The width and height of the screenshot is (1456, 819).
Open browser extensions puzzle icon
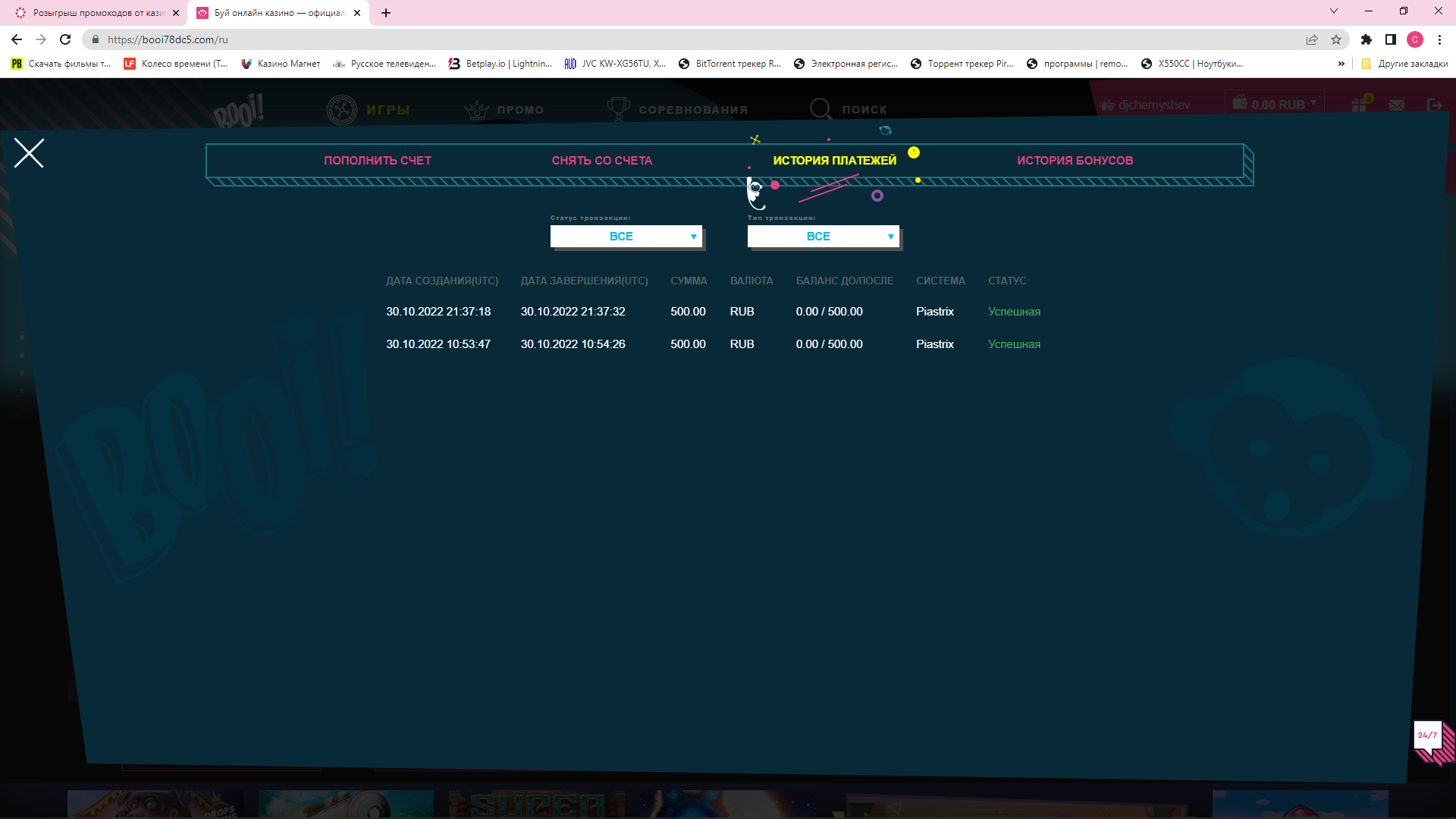tap(1367, 39)
